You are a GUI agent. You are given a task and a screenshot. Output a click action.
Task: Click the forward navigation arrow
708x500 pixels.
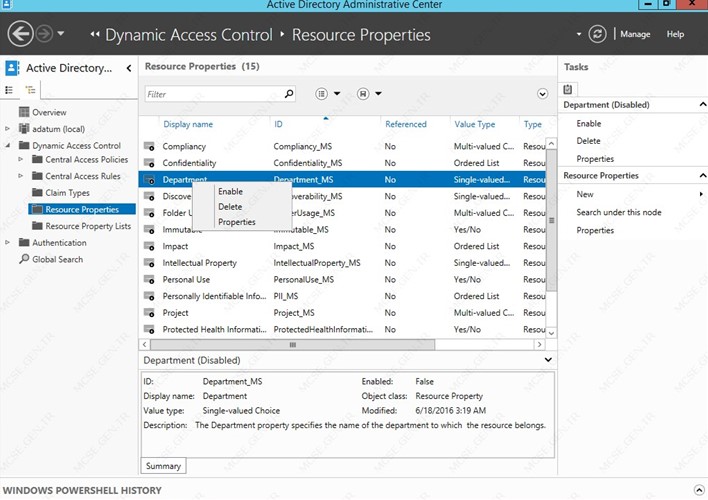click(44, 34)
